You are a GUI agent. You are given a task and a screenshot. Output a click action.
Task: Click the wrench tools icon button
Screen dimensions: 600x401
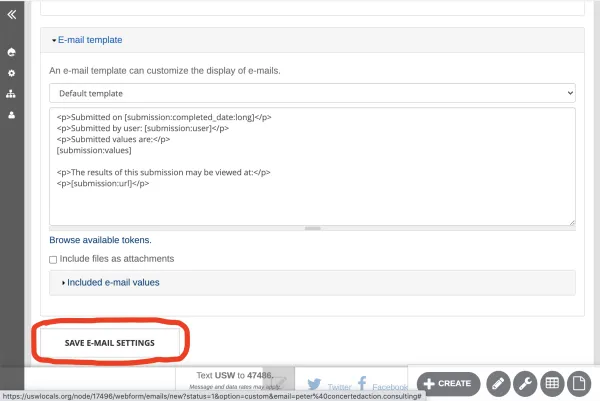525,383
